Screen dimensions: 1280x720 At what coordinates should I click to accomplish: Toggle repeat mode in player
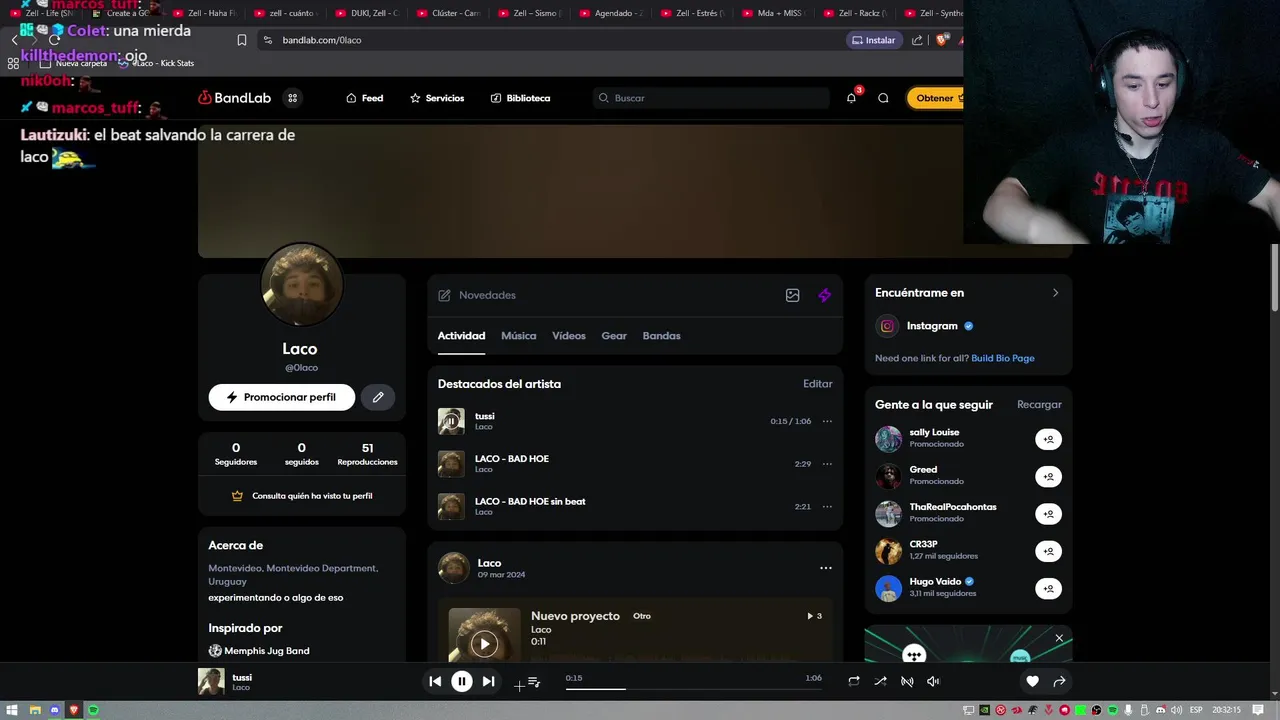coord(854,681)
